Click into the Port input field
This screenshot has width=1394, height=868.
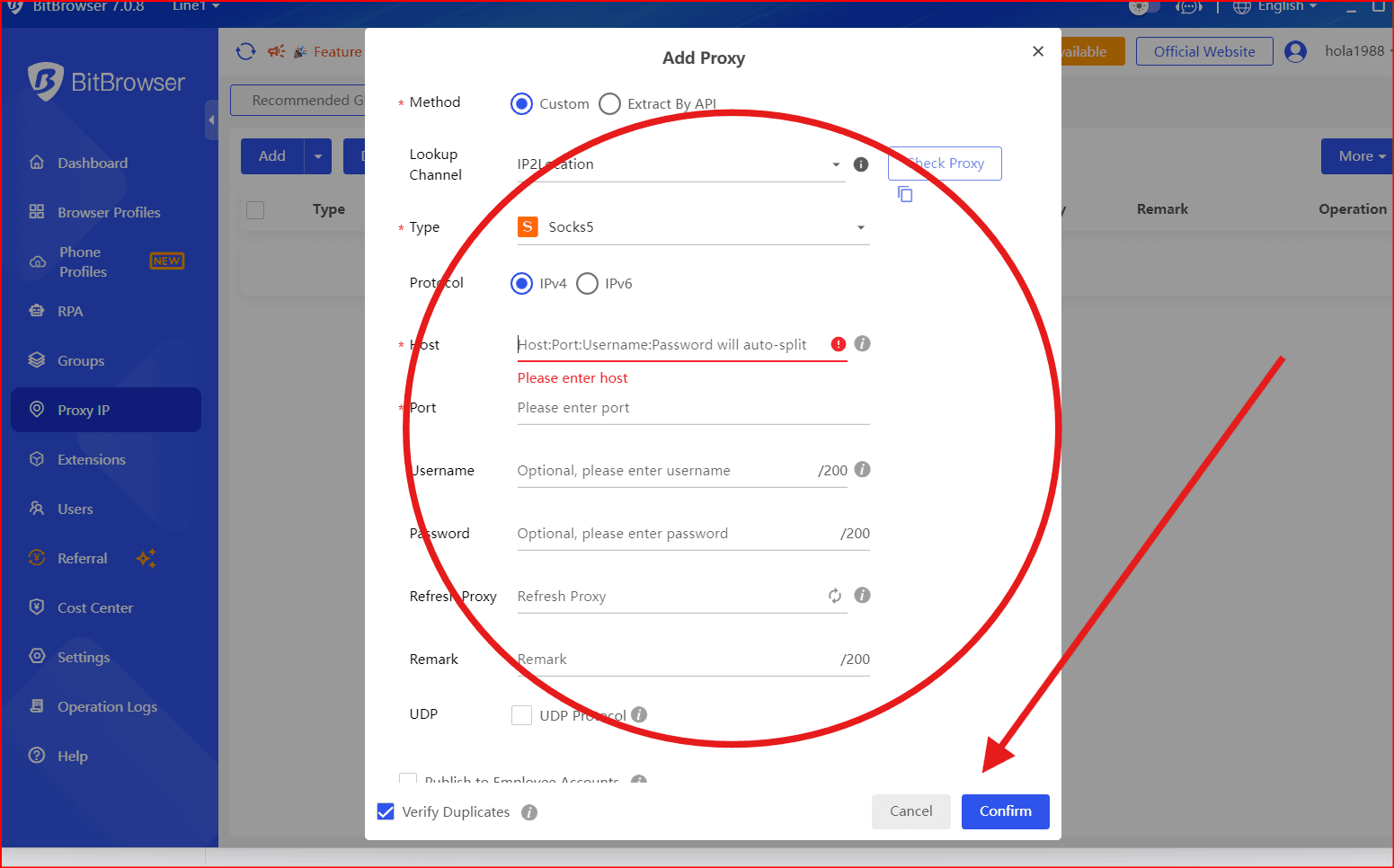692,408
